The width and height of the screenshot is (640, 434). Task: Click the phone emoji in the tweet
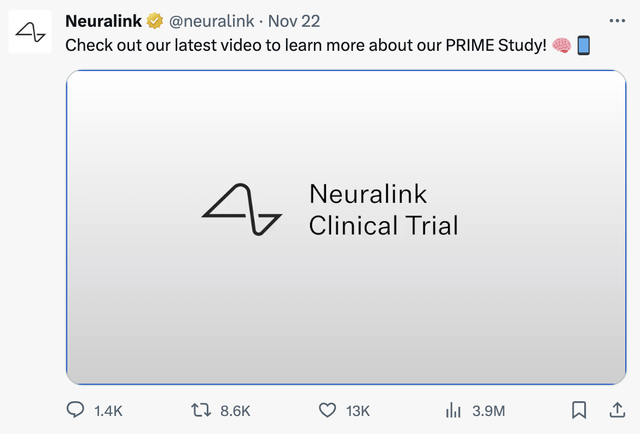click(x=584, y=46)
